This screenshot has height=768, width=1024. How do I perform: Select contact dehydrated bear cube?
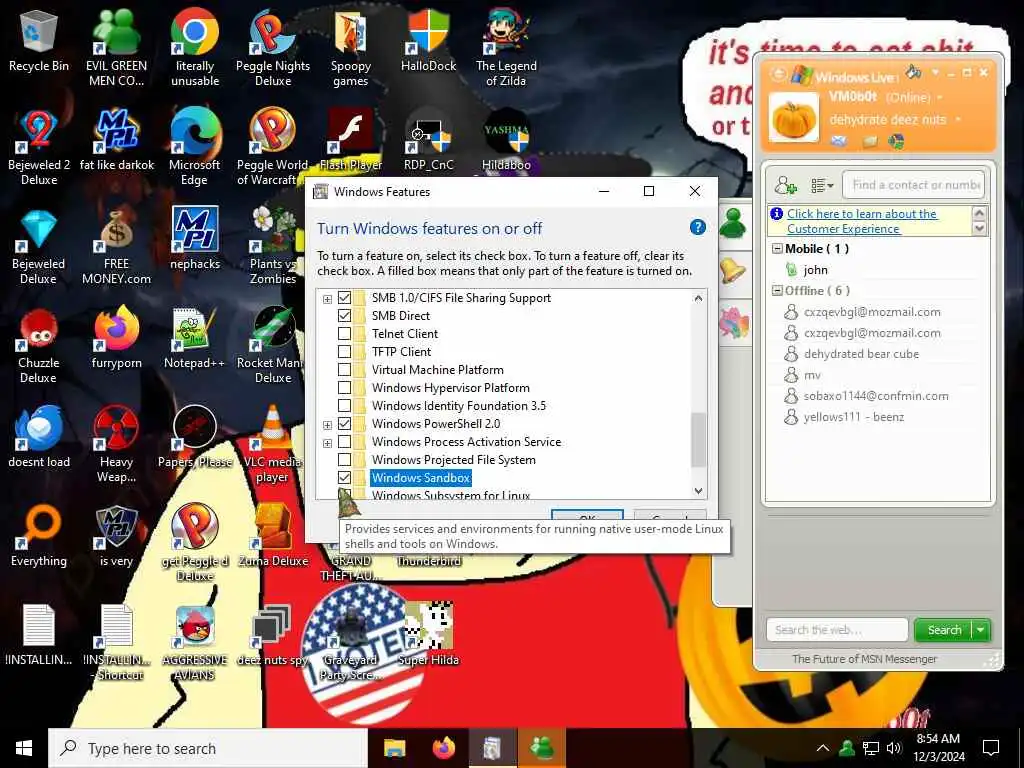point(861,354)
